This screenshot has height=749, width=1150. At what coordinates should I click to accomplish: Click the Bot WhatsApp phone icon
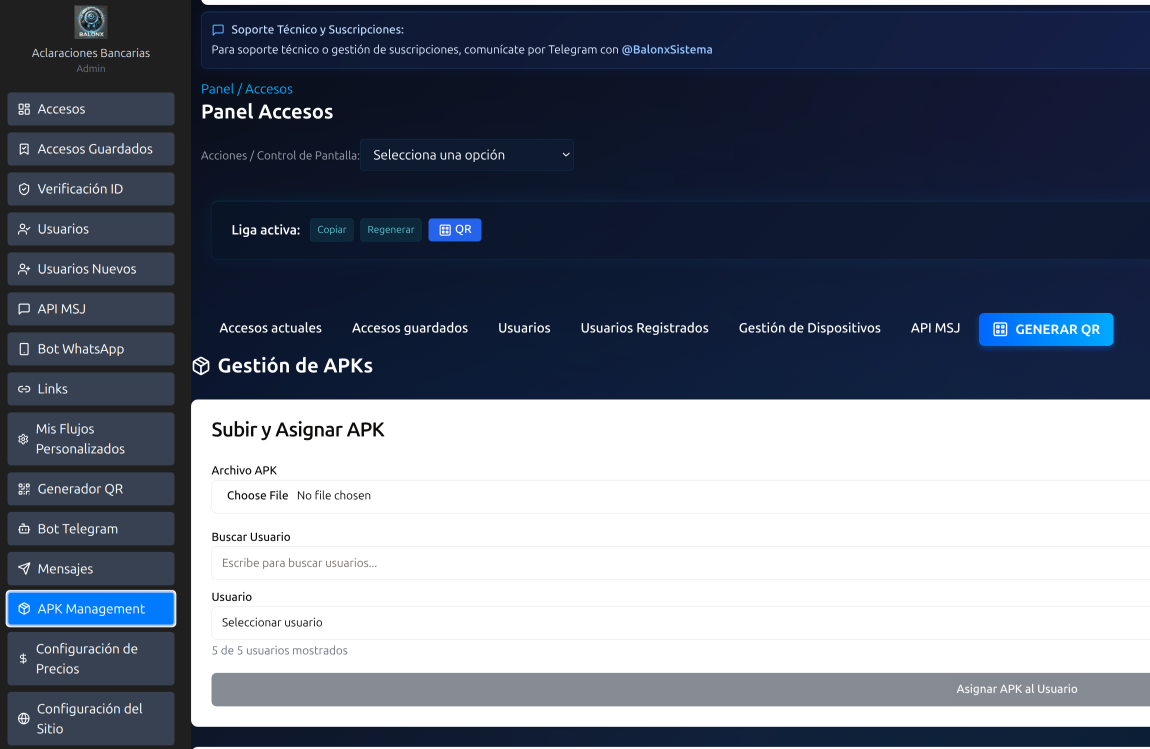(x=24, y=349)
